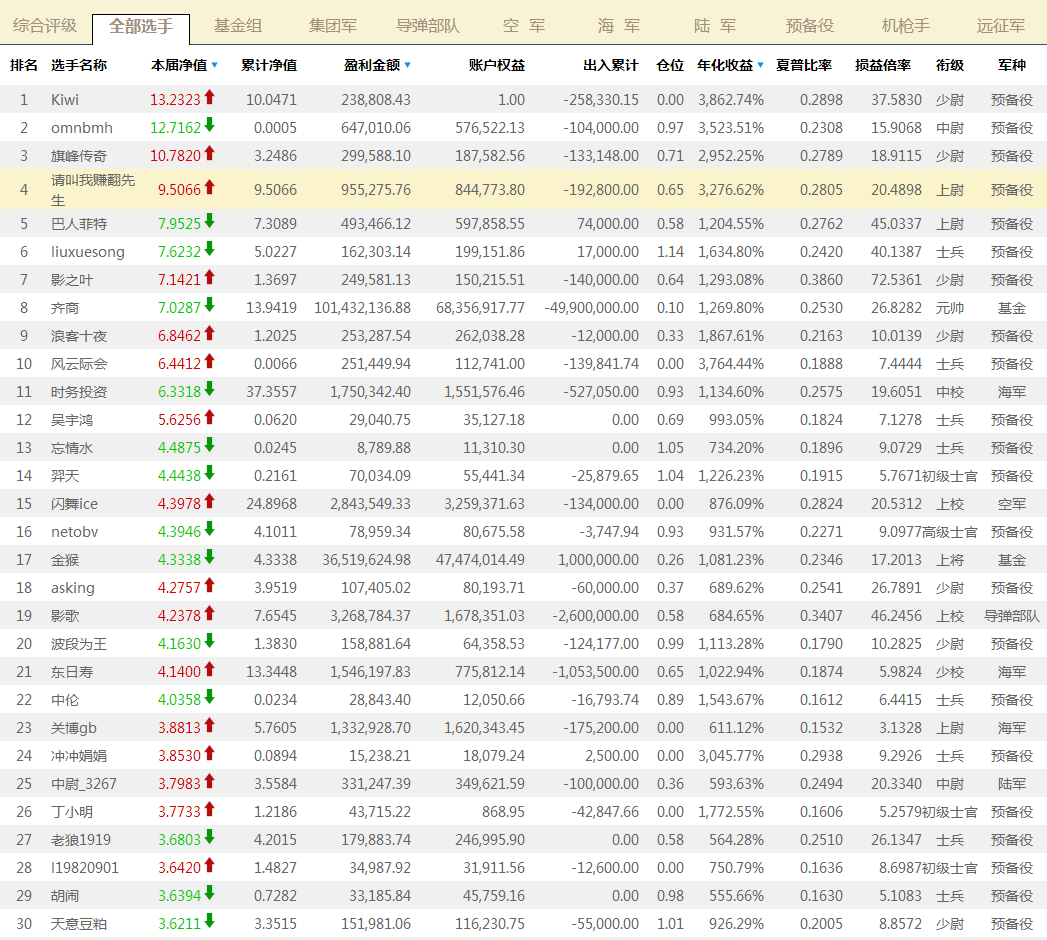Image resolution: width=1047 pixels, height=940 pixels.
Task: Click the green down arrow beside 4.0358
Action: pyautogui.click(x=210, y=698)
